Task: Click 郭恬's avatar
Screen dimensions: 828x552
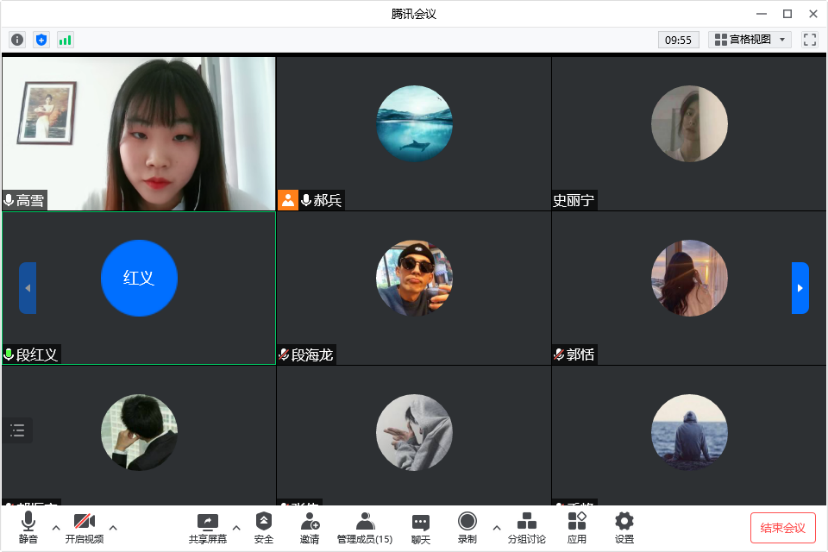Action: point(689,278)
